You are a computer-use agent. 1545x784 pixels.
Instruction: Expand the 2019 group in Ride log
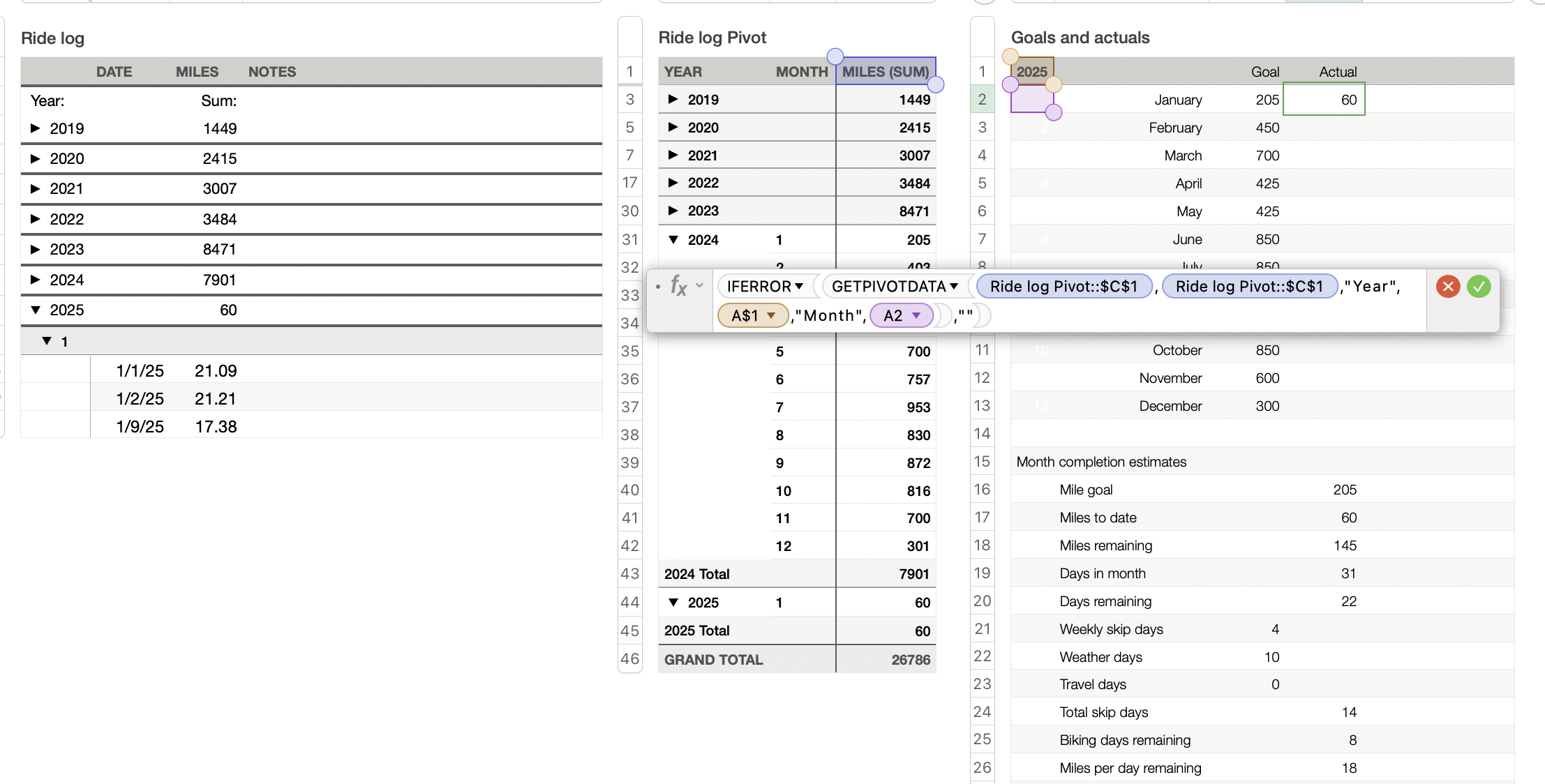pos(36,128)
